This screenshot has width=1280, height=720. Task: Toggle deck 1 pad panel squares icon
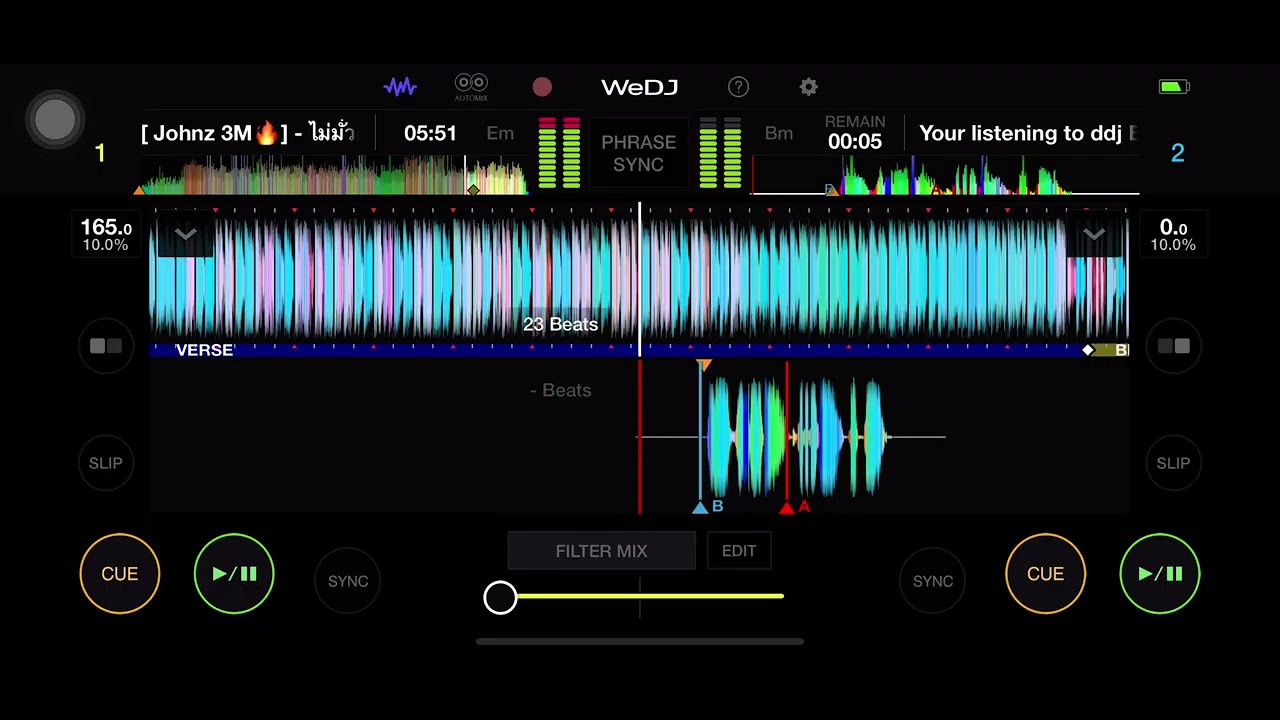(x=105, y=346)
